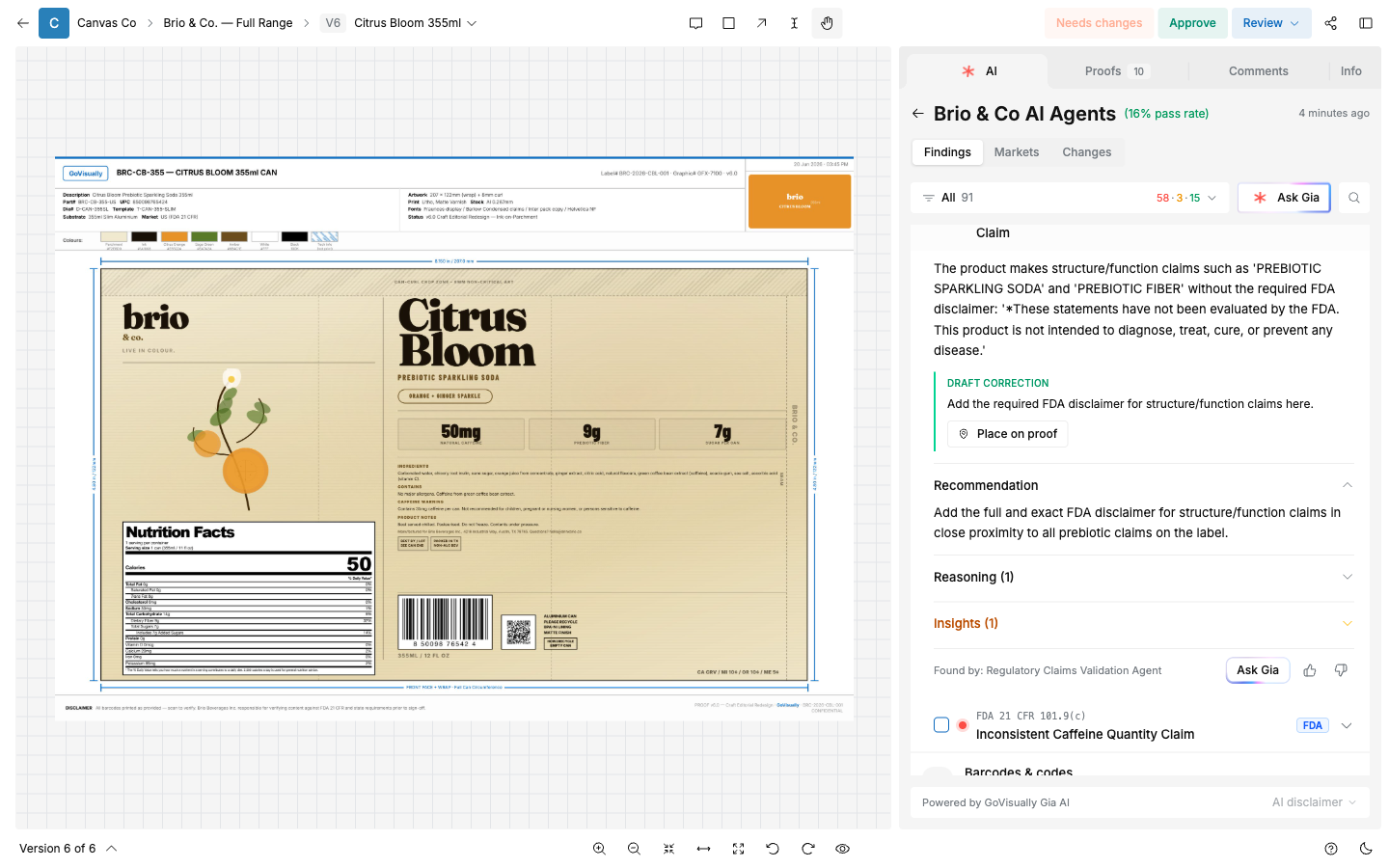This screenshot has height=868, width=1389.
Task: Switch to the Proofs tab
Action: (1116, 71)
